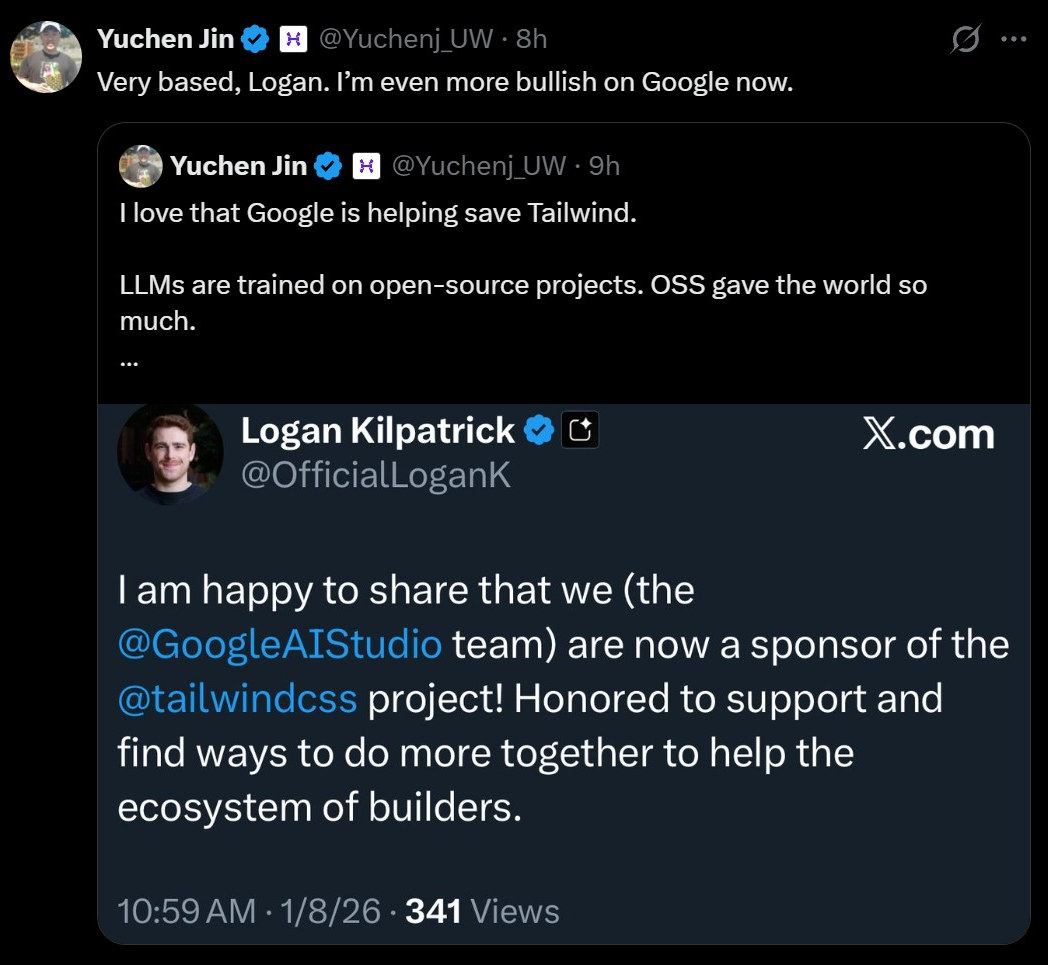Image resolution: width=1048 pixels, height=965 pixels.
Task: Click the 8h timestamp of the post
Action: [531, 39]
